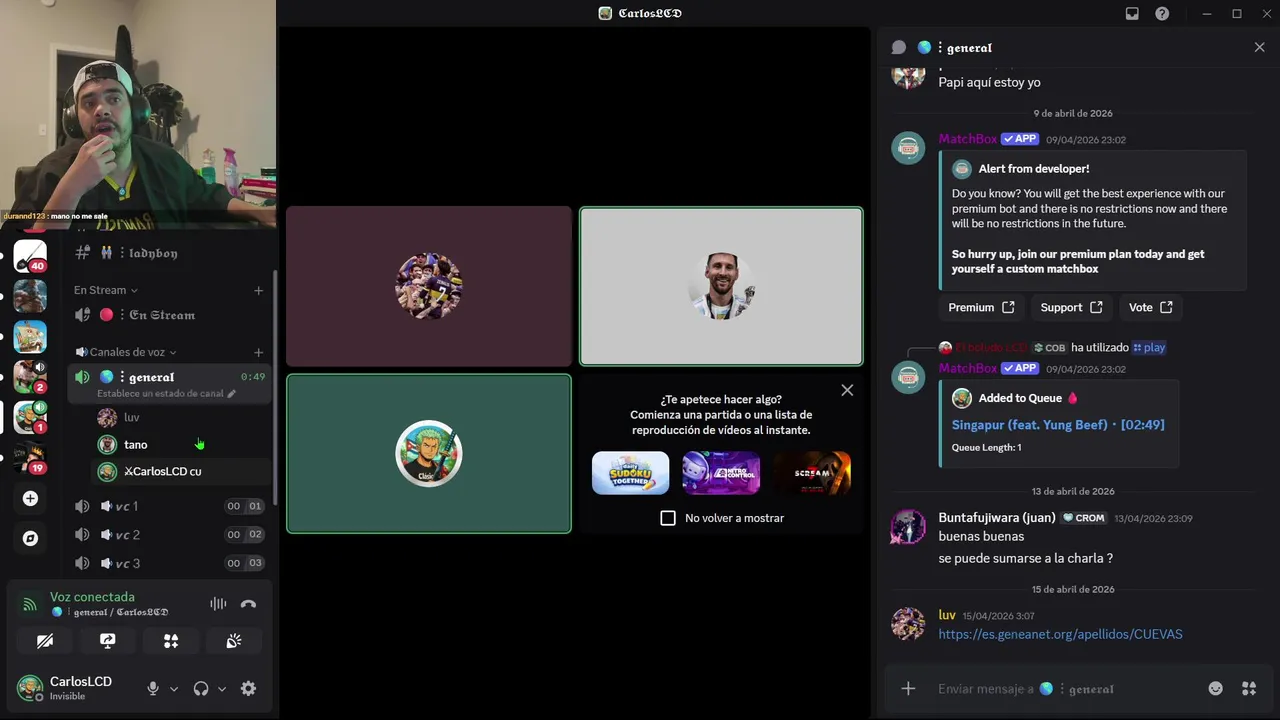Create channel in Canales de voz
This screenshot has height=720, width=1280.
[258, 352]
